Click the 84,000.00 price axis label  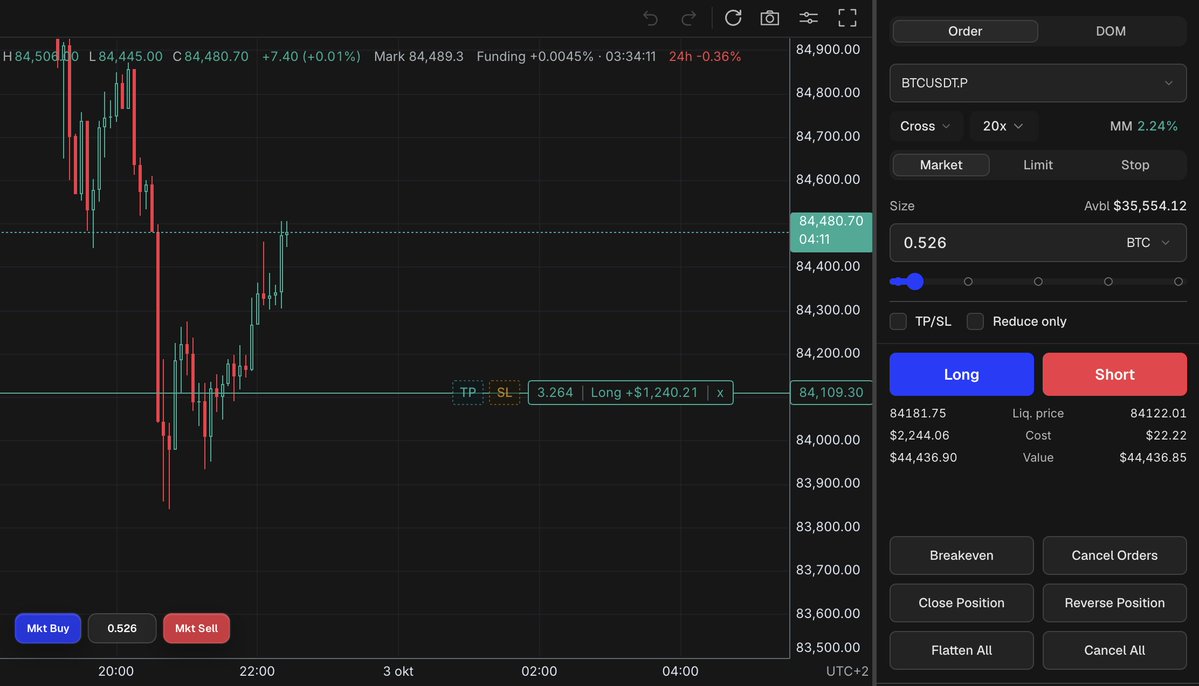click(827, 440)
